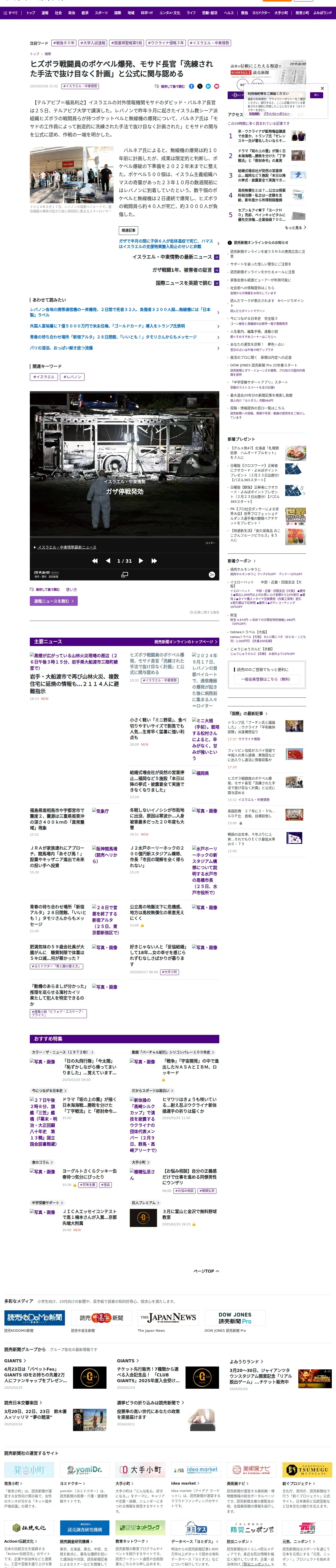Viewport: 336px width, 1568px height.
Task: Open 元気、ニッポン！ logo tile
Action: point(307,1528)
